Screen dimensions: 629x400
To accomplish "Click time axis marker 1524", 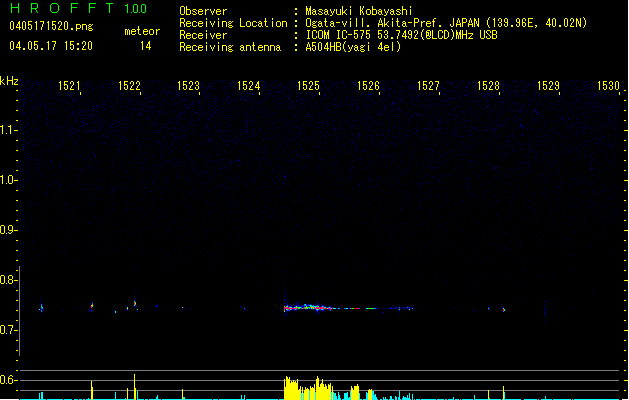I will coord(248,86).
